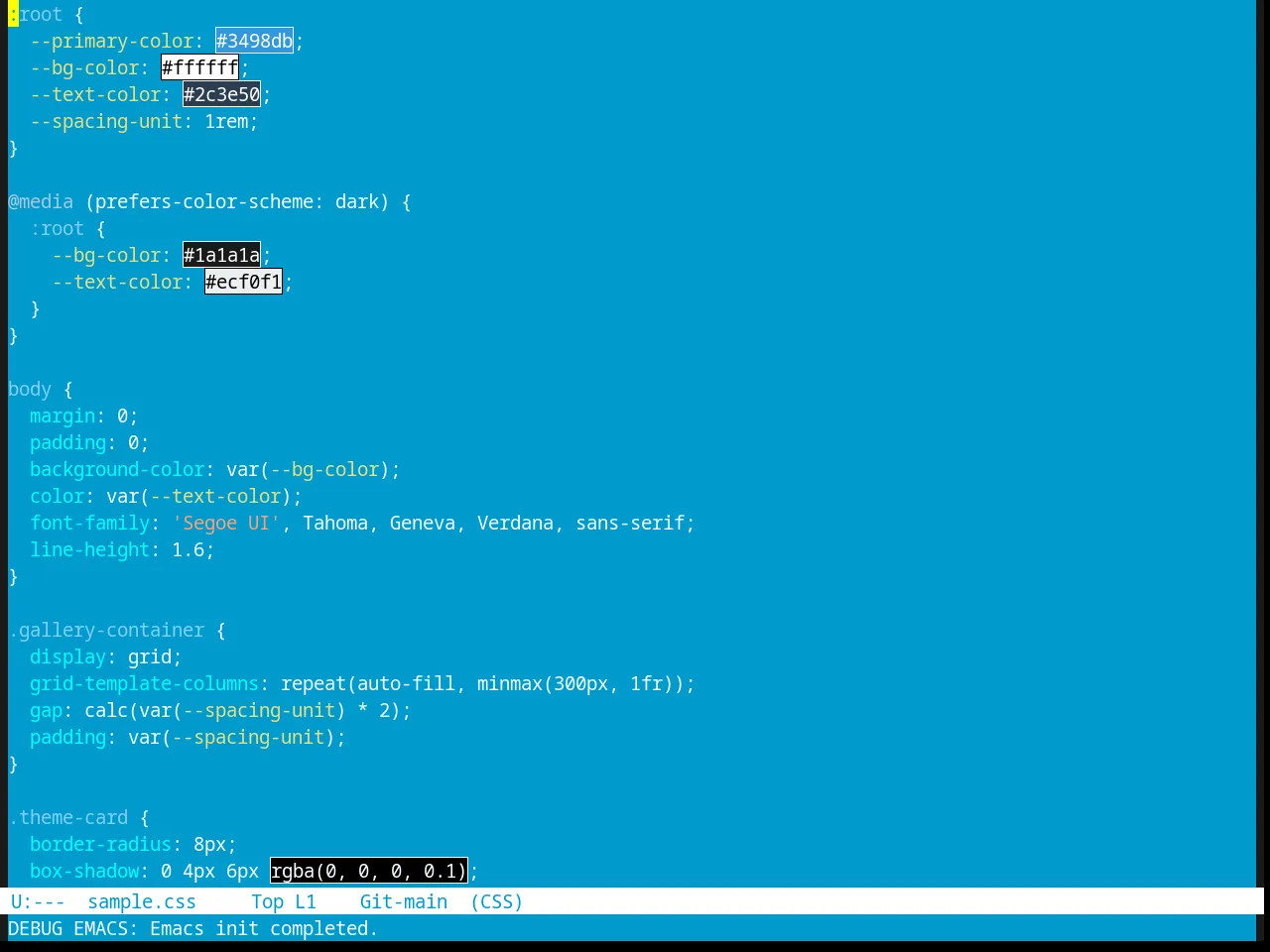Click the #3498db primary color swatch

[x=254, y=41]
